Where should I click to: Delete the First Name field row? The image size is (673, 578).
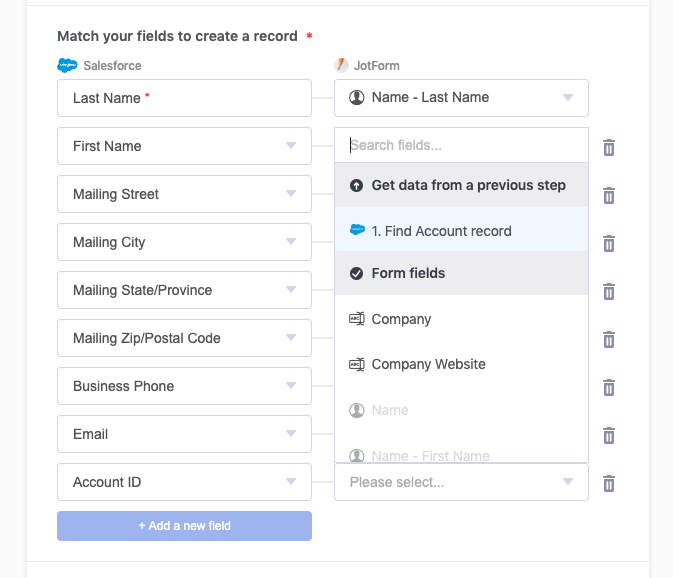(x=608, y=148)
